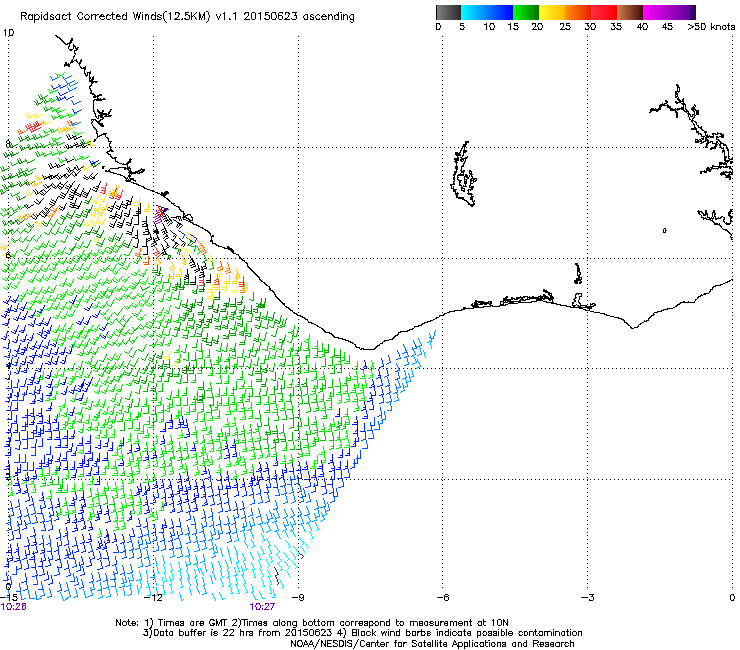Click the inland lake outline near -6 longitude
The width and height of the screenshot is (740, 650).
pos(464,174)
